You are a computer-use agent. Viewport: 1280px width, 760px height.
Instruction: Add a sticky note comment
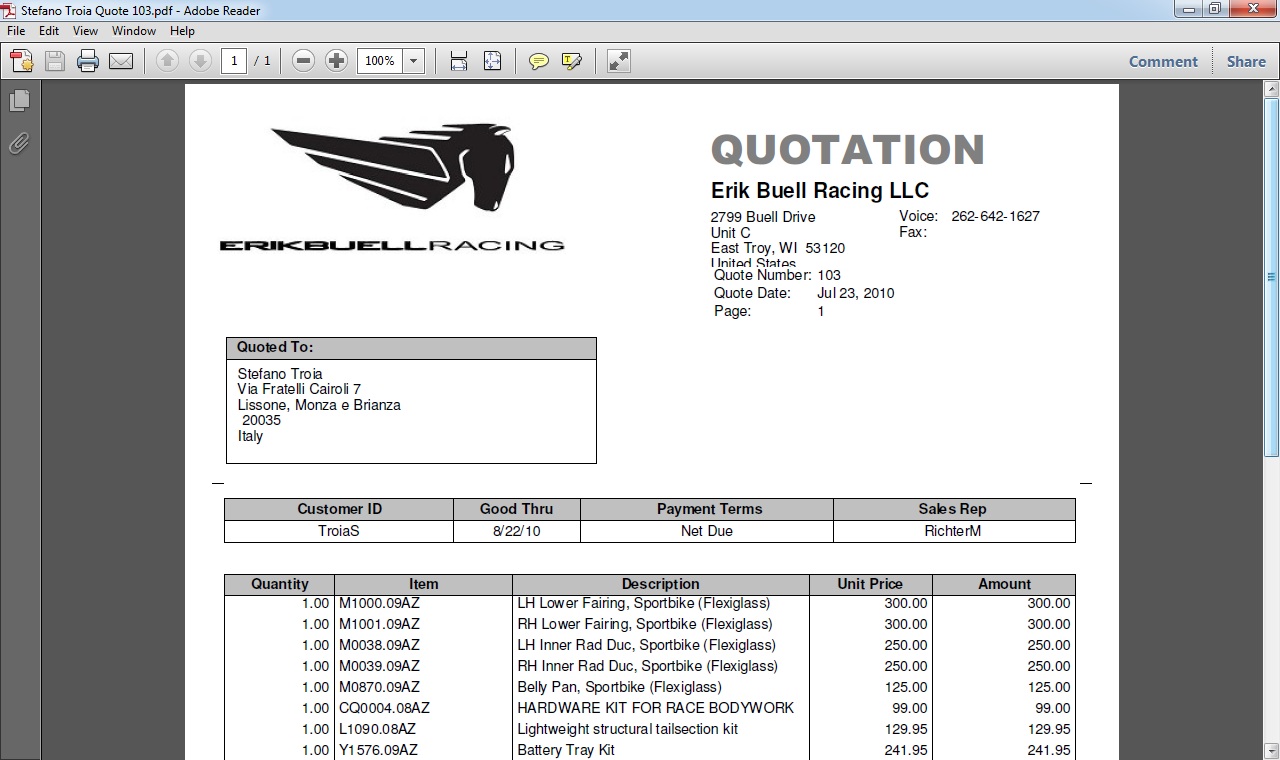(539, 61)
